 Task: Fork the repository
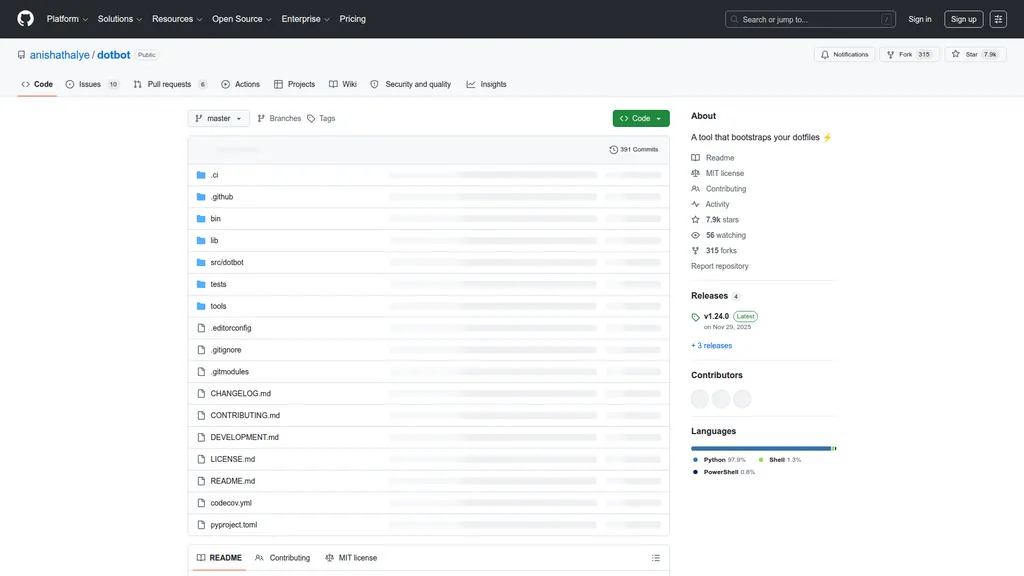tap(909, 54)
